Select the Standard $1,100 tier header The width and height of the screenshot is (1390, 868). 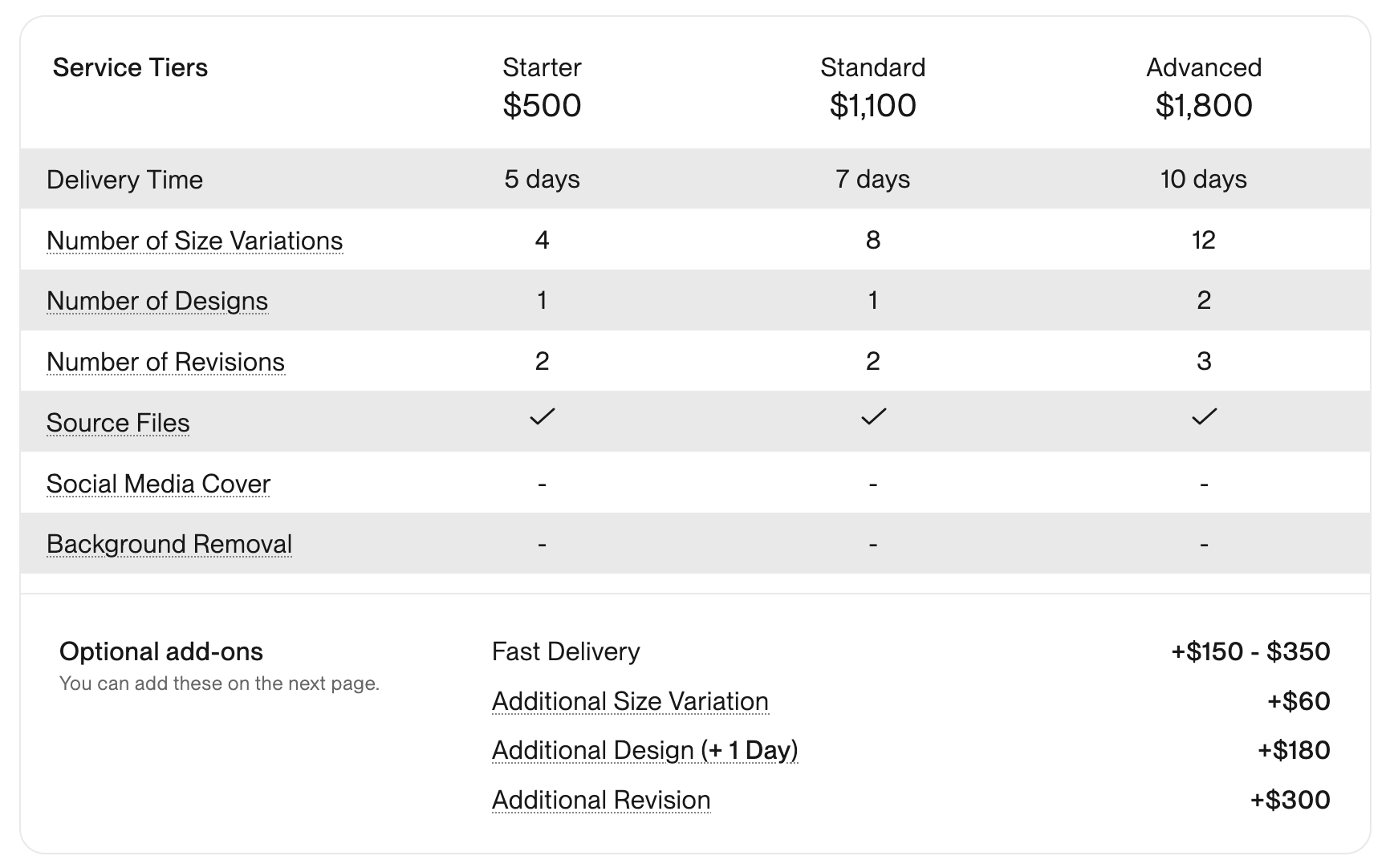(x=873, y=87)
